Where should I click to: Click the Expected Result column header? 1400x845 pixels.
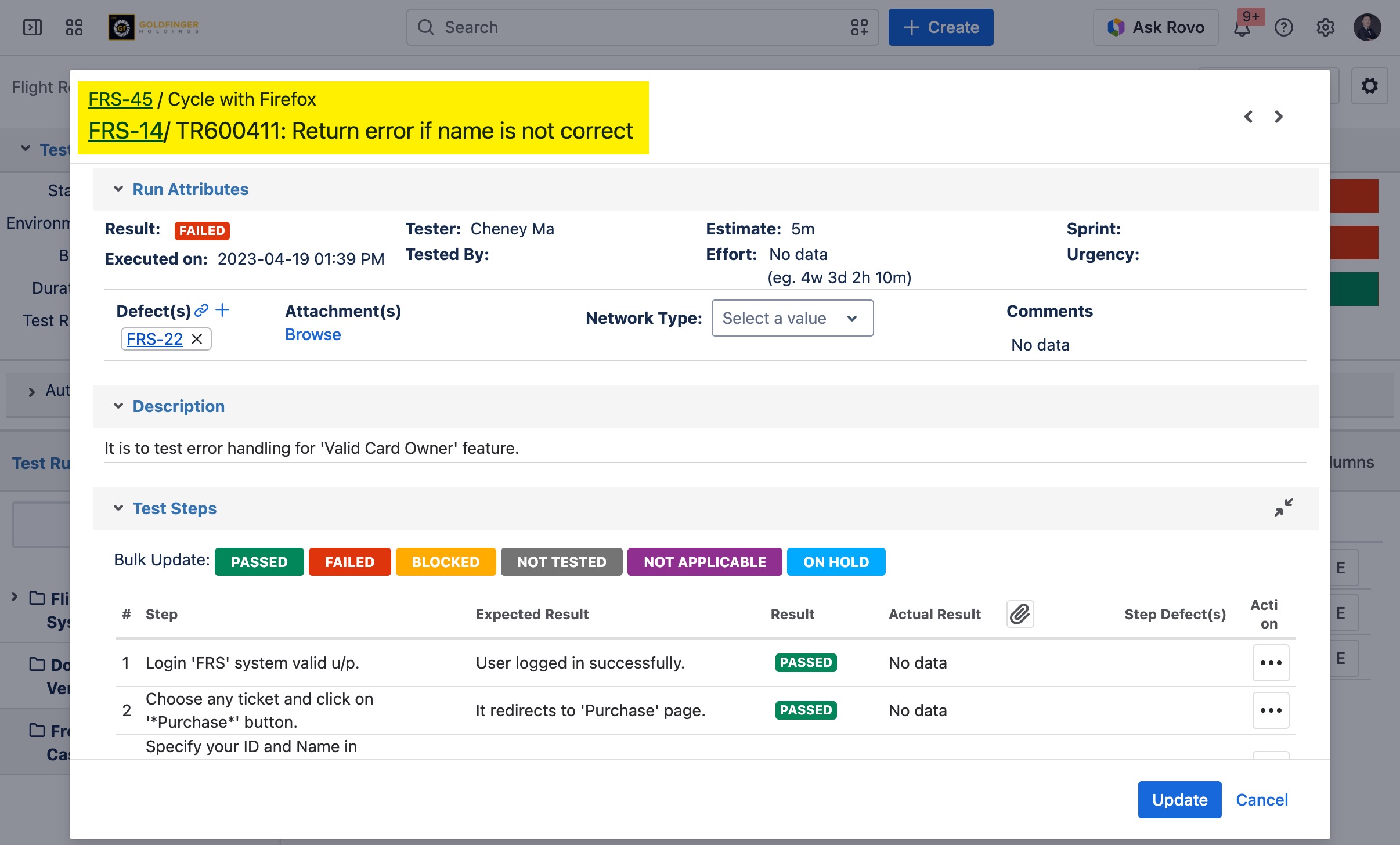point(532,614)
